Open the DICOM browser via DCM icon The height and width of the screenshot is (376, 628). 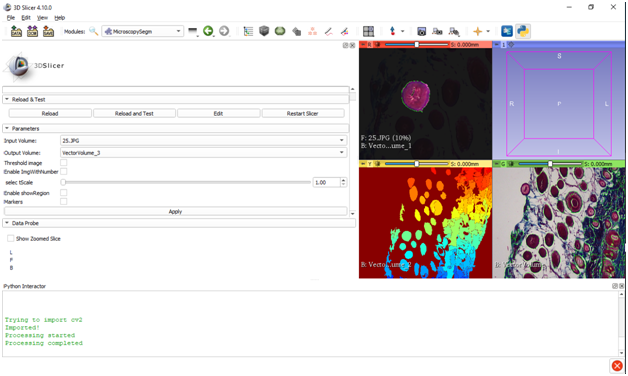[x=32, y=31]
